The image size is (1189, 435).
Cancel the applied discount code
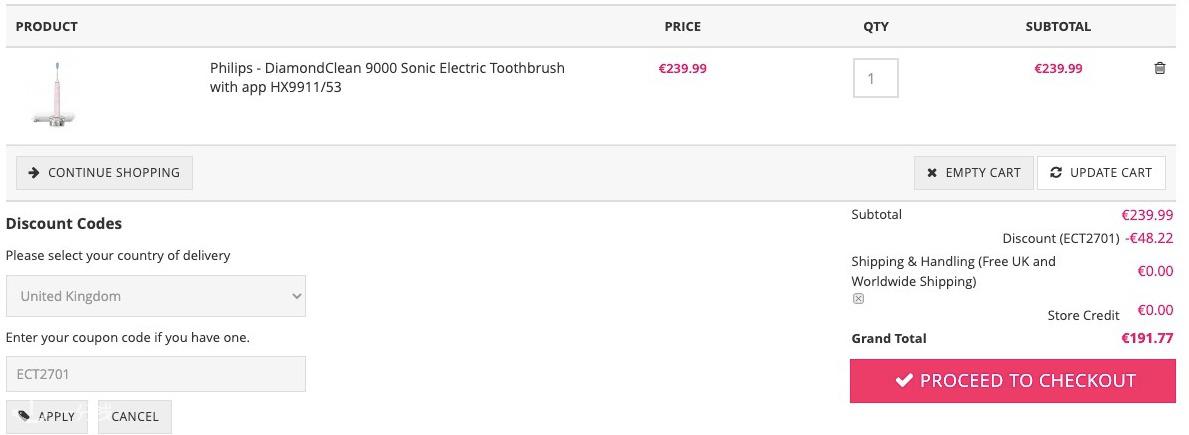click(x=135, y=417)
